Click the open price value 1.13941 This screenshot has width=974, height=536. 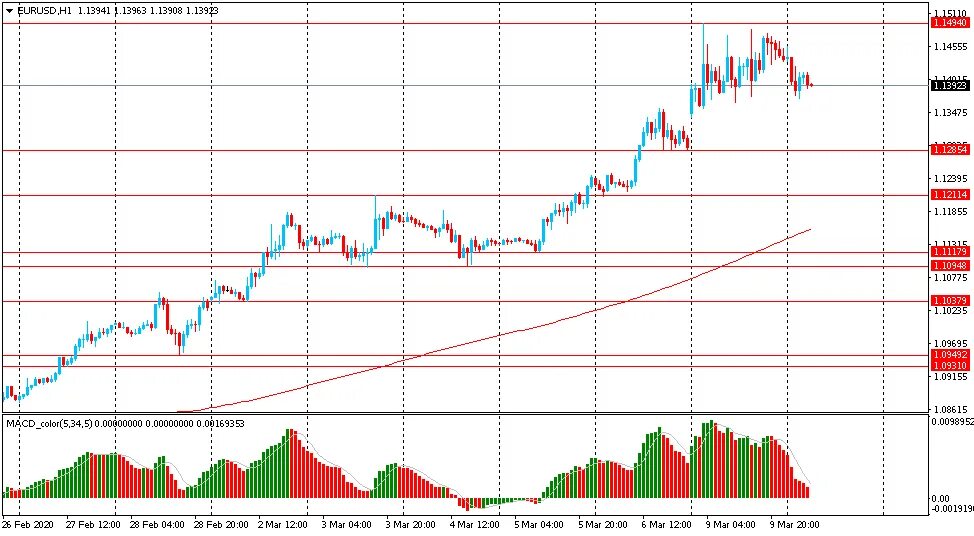(x=95, y=11)
